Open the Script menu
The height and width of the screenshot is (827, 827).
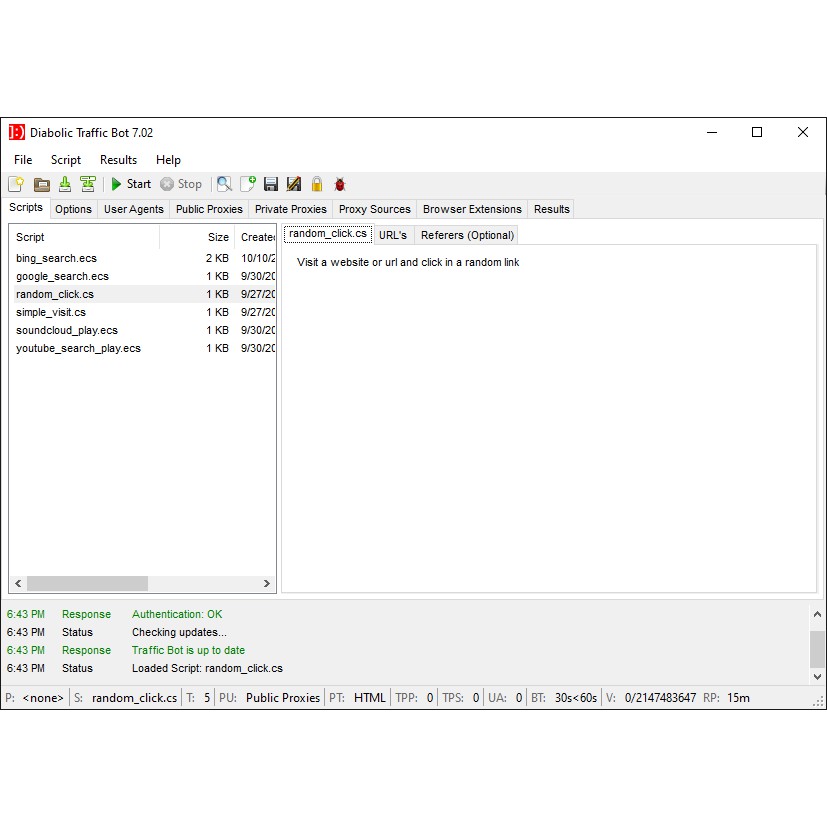click(x=66, y=160)
